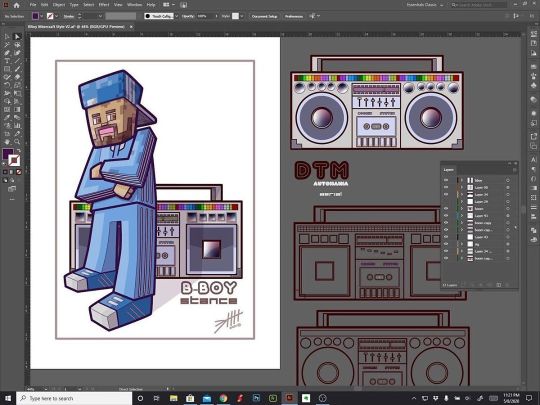This screenshot has width=540, height=405.
Task: Expand the boom layer contents
Action: click(x=462, y=209)
